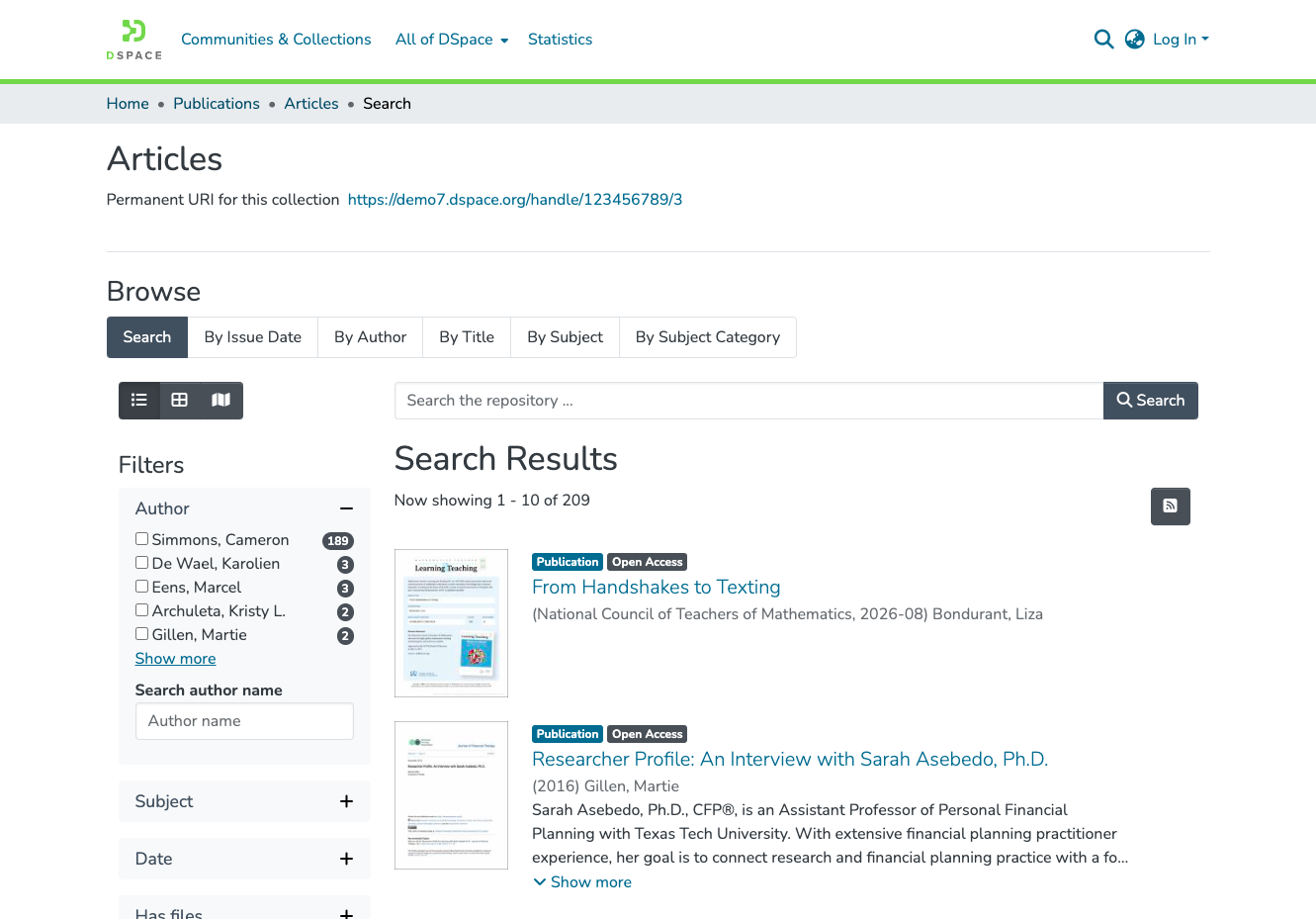Check the Gillen, Martie author filter

142,634
